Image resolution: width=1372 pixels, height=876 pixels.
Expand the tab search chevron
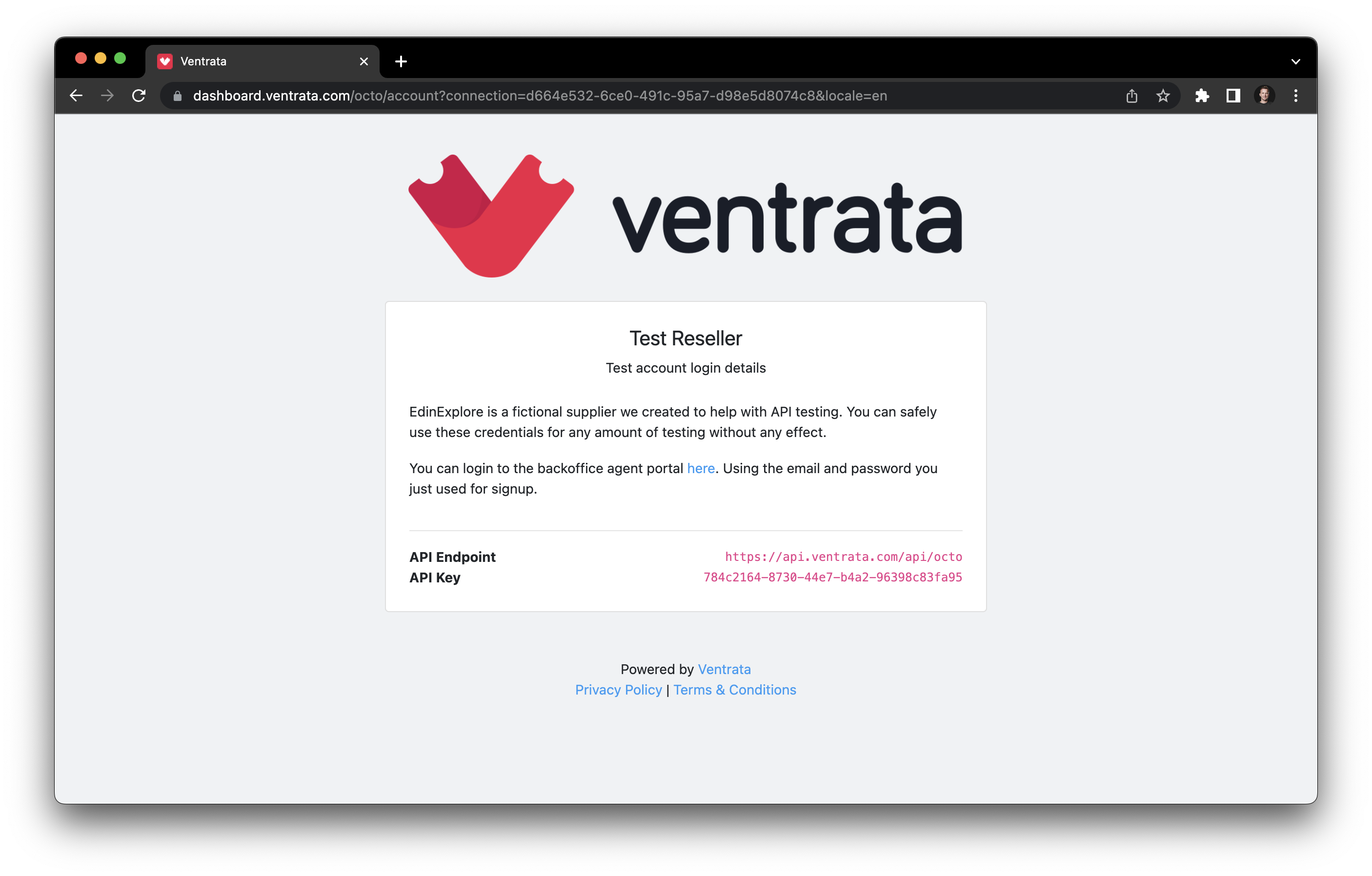pyautogui.click(x=1296, y=61)
